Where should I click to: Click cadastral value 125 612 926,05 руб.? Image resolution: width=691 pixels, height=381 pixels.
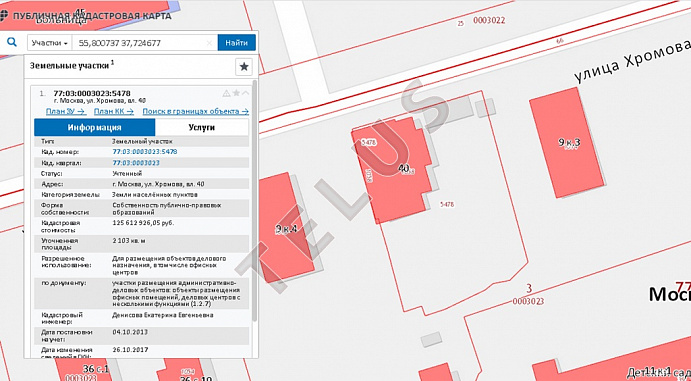(144, 223)
